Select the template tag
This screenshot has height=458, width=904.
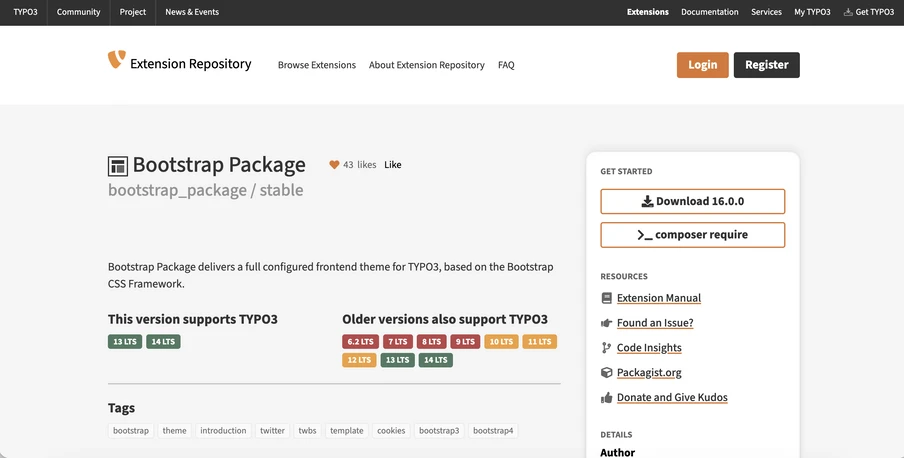[x=346, y=431]
